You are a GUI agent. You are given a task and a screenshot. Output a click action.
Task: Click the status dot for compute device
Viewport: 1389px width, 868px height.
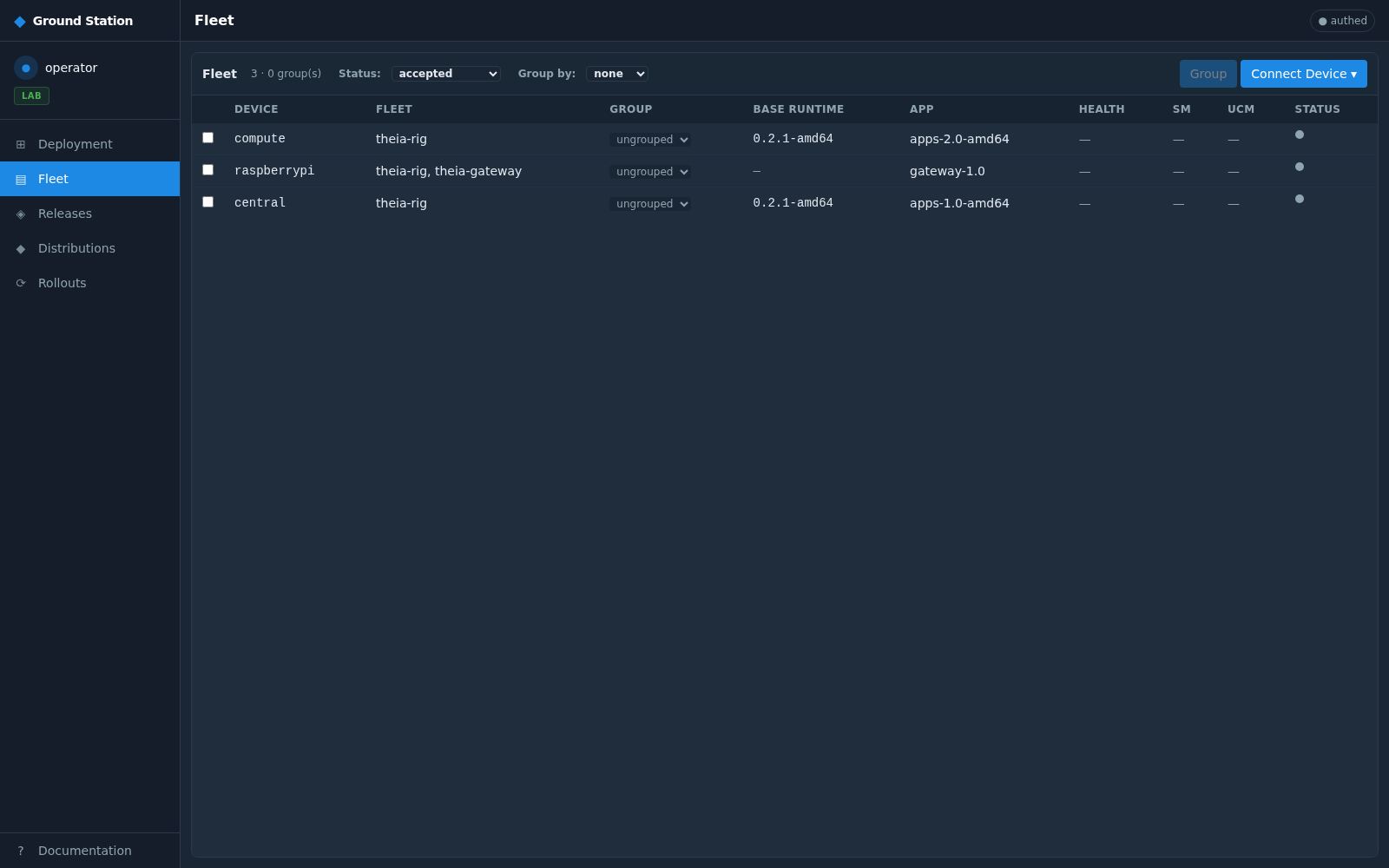point(1300,135)
